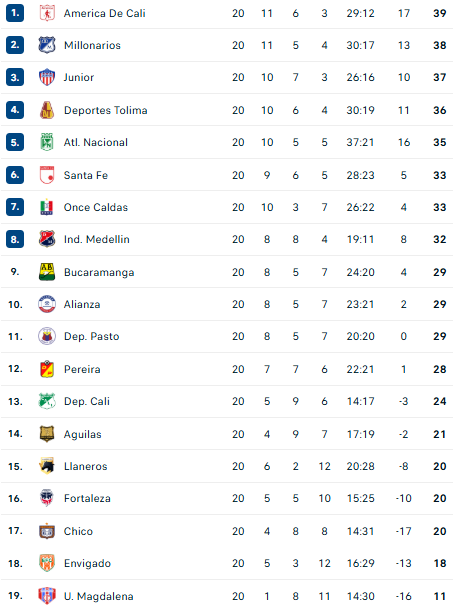Click the Santa Fe shield logo
This screenshot has width=453, height=608.
47,175
